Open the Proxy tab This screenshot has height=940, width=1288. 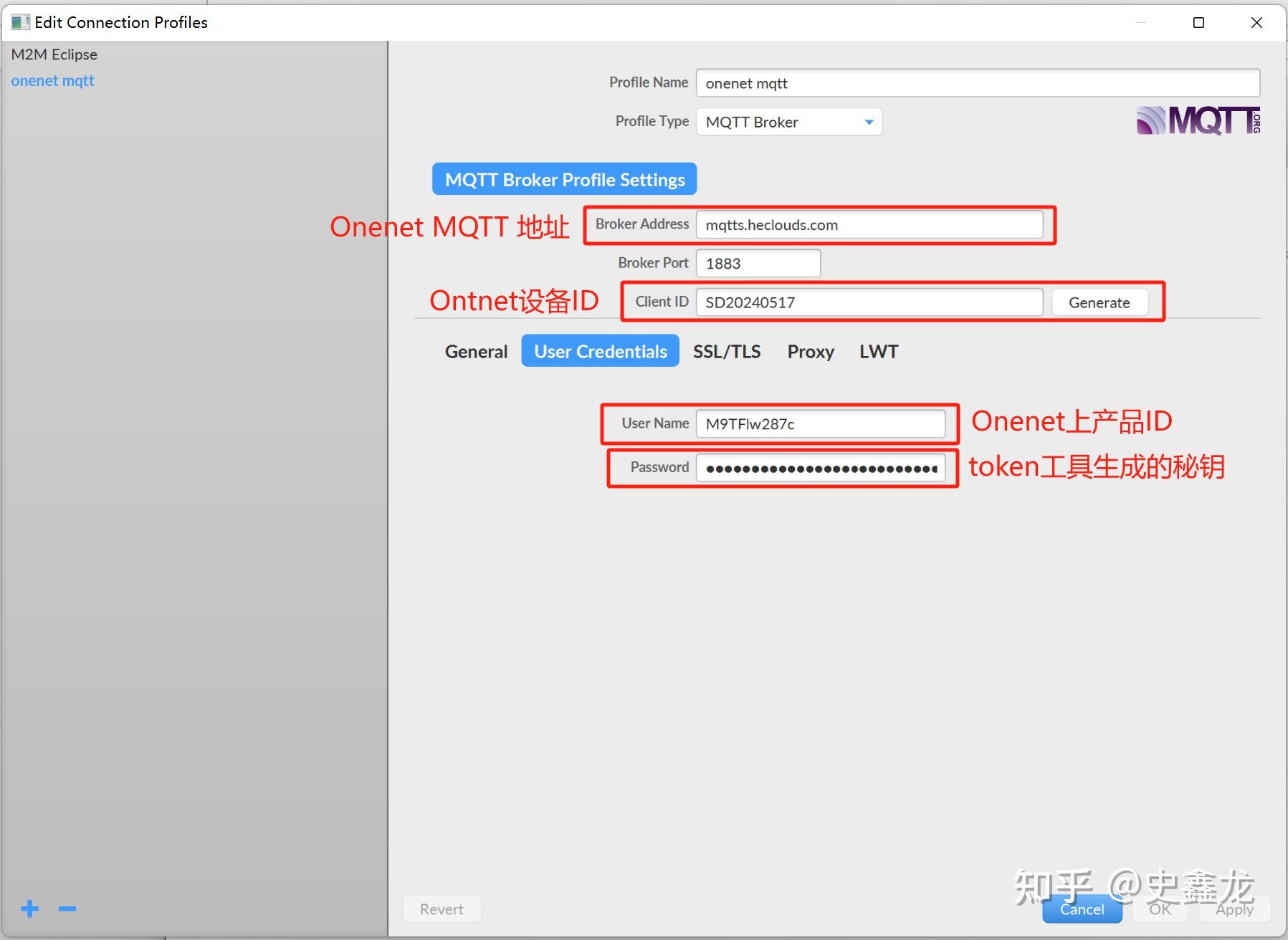tap(811, 351)
